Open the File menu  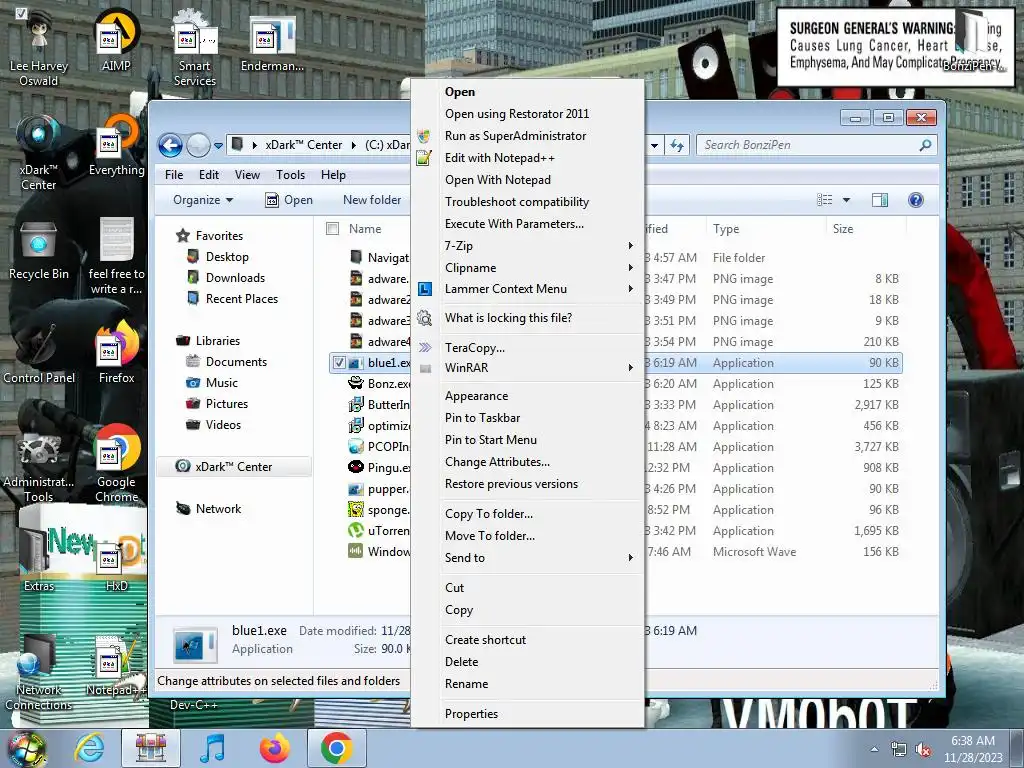click(174, 175)
